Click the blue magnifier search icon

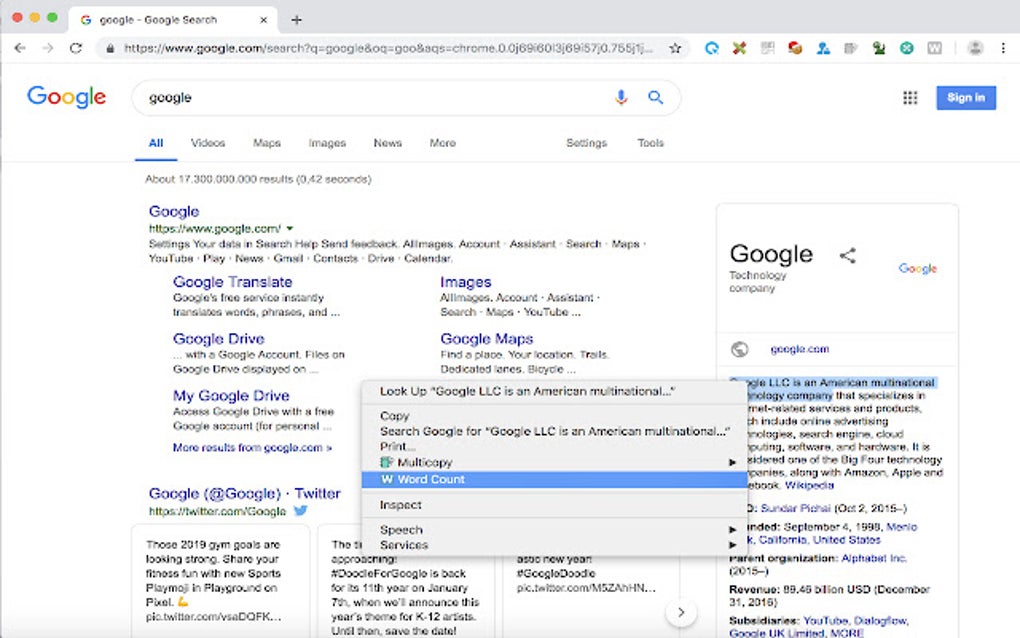pyautogui.click(x=656, y=98)
